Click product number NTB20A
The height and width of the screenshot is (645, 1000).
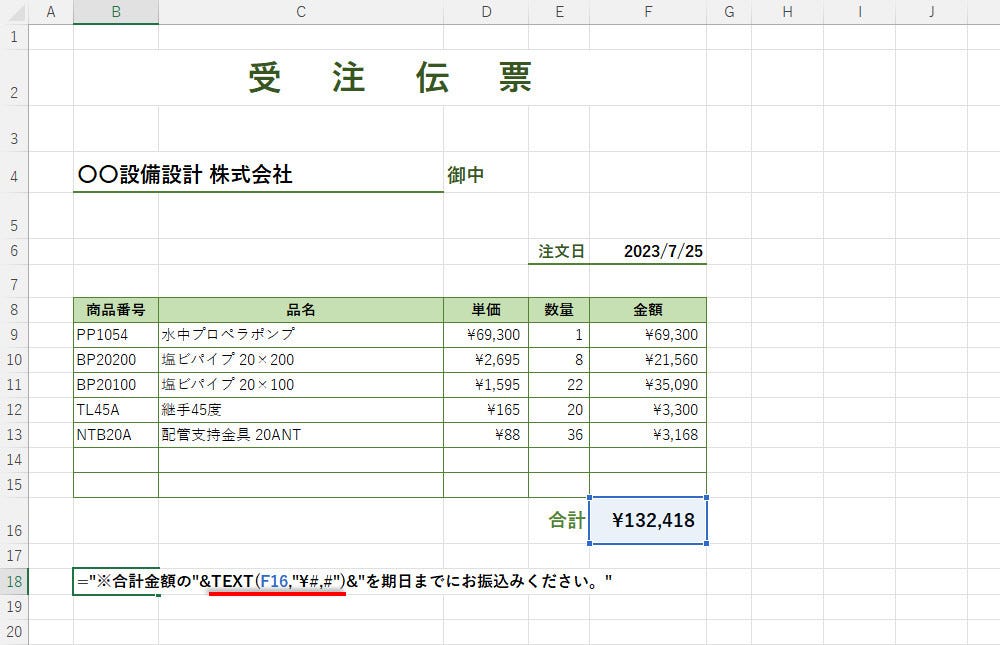pyautogui.click(x=116, y=435)
